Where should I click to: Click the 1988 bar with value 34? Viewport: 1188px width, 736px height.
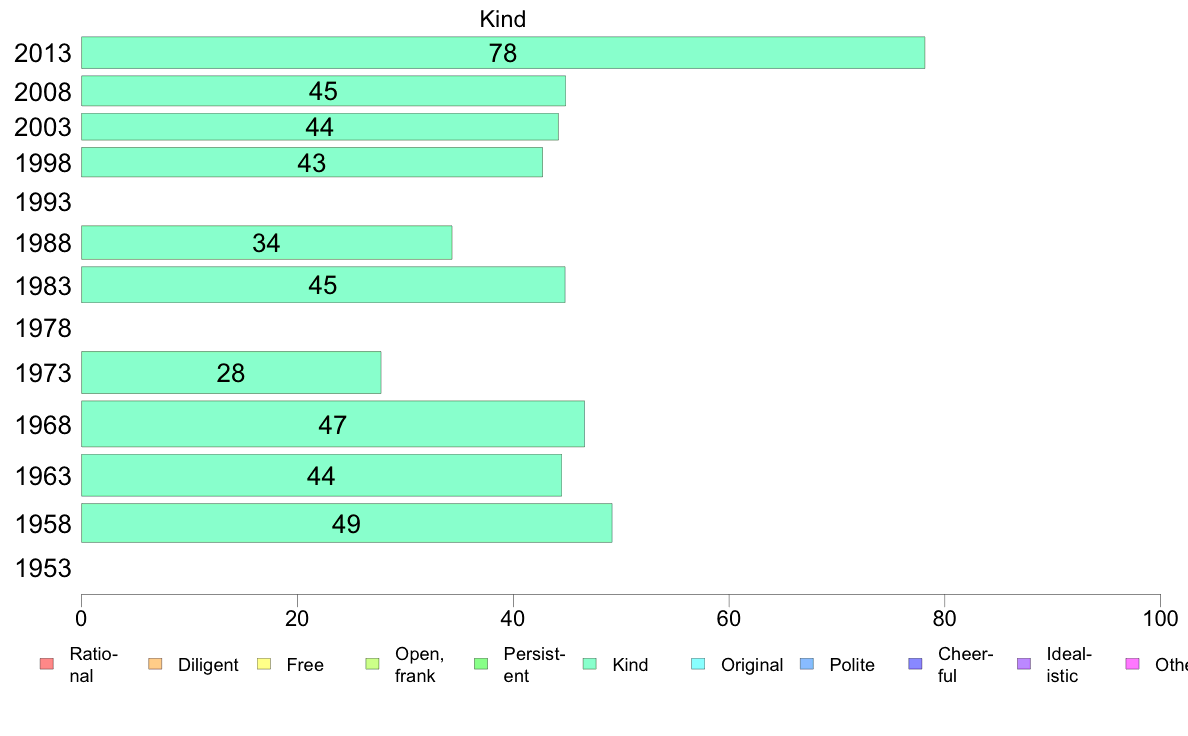(267, 243)
